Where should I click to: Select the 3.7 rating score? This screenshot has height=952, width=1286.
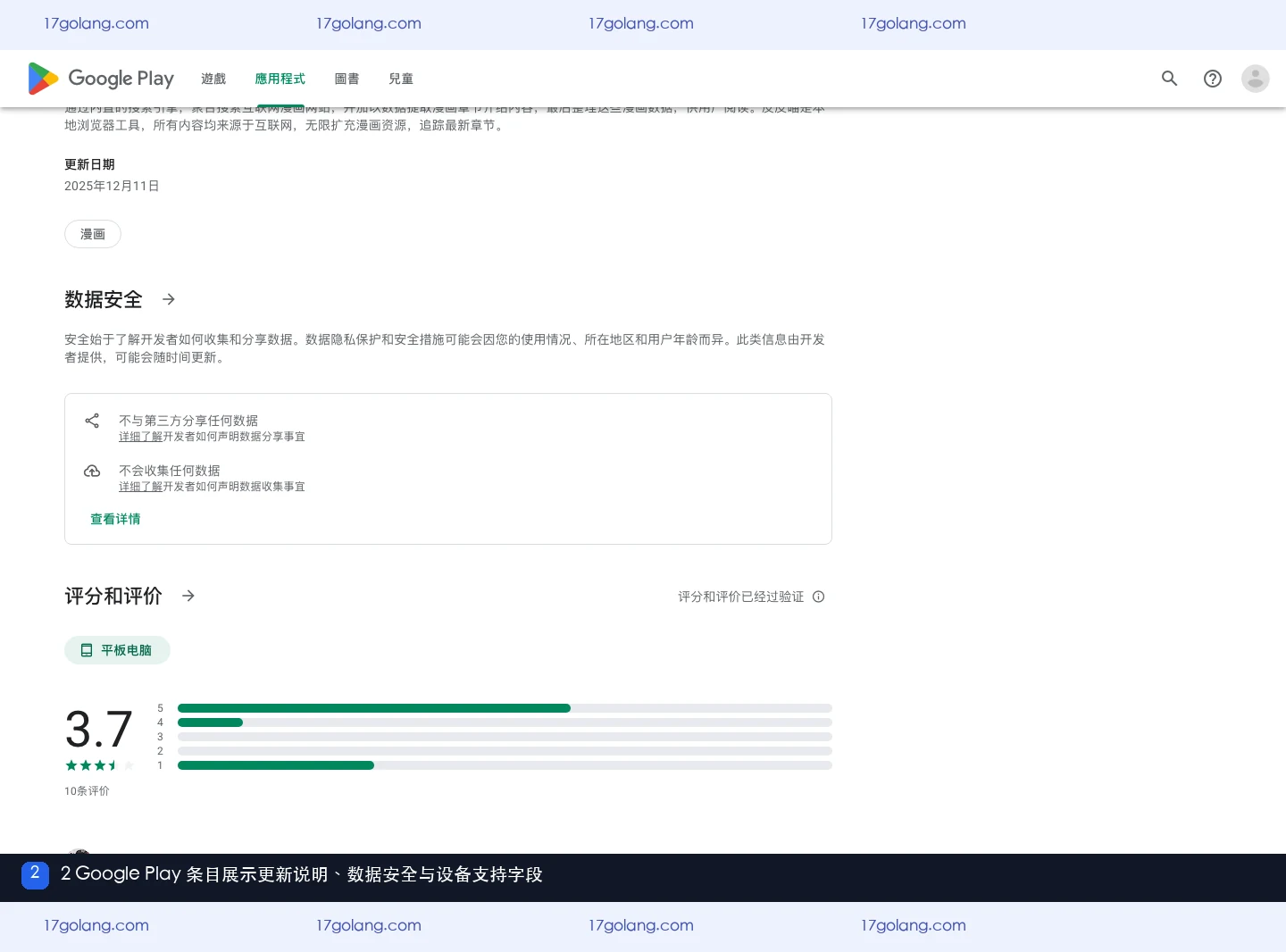point(99,729)
